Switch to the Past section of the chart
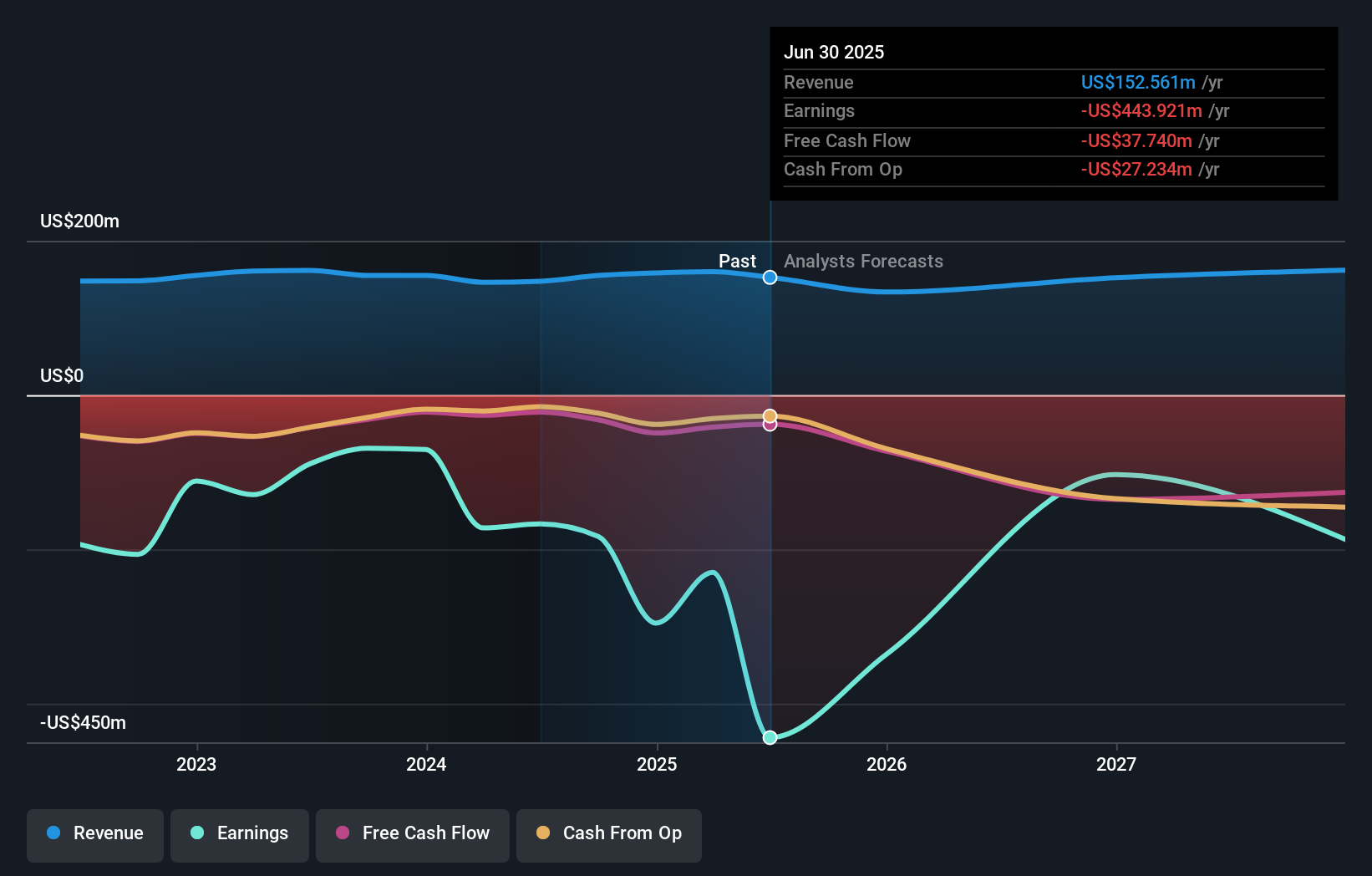Viewport: 1372px width, 876px height. [737, 262]
